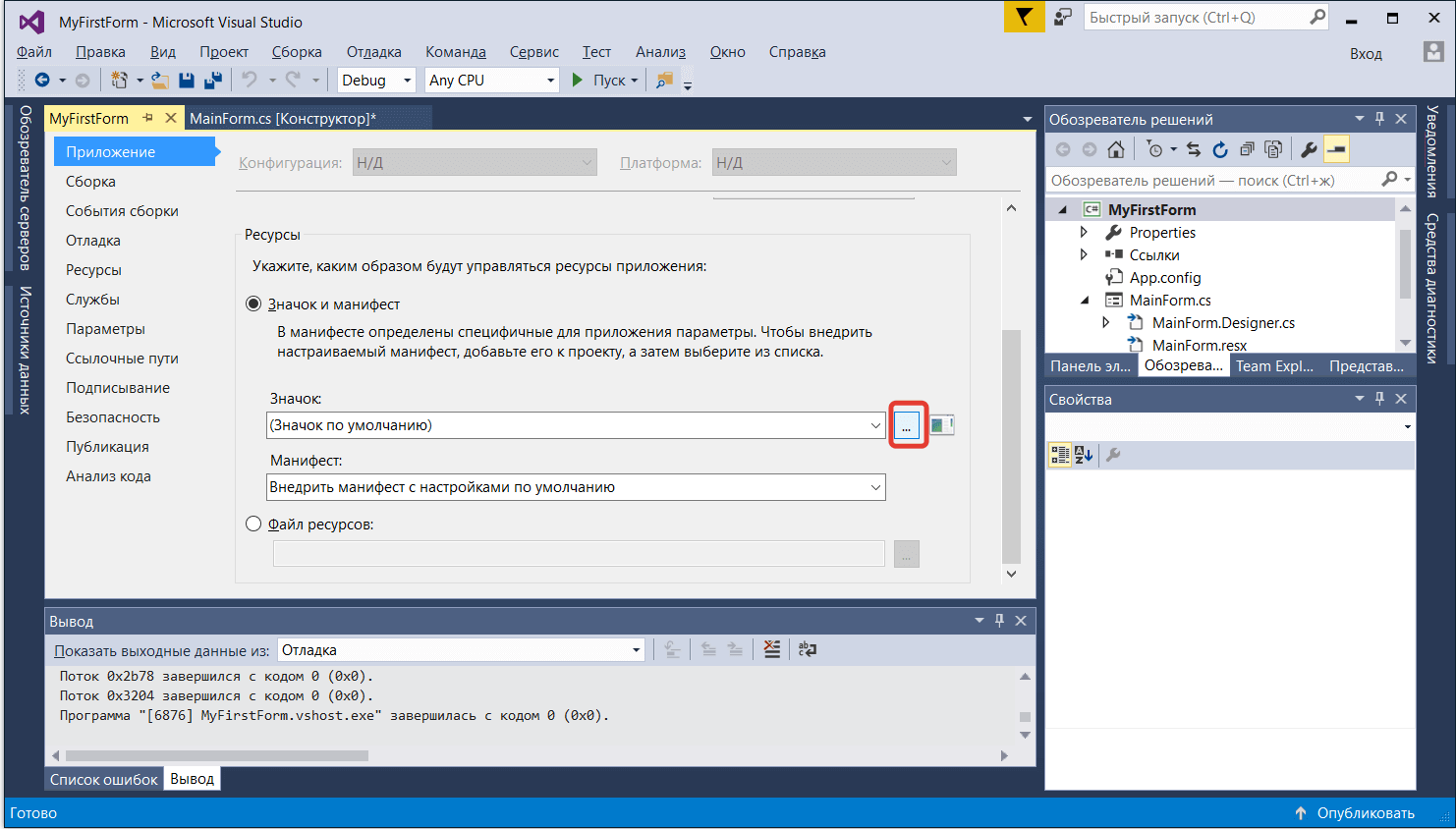Open the 'Сборка' settings page
This screenshot has width=1456, height=829.
click(x=90, y=182)
